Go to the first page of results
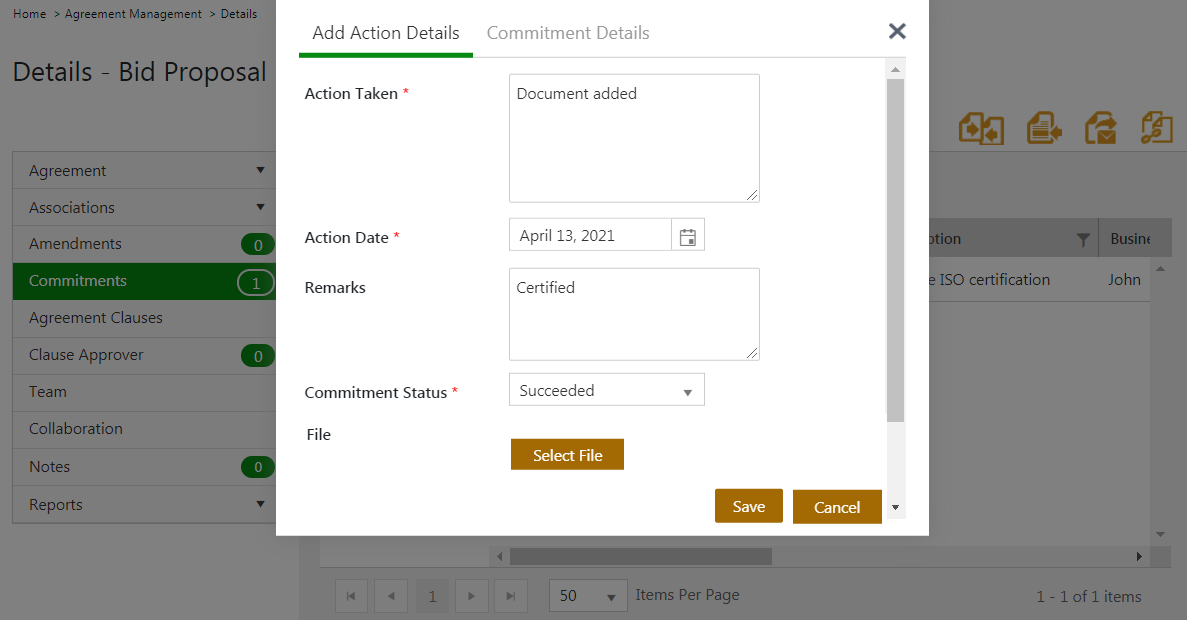1187x620 pixels. (x=351, y=596)
